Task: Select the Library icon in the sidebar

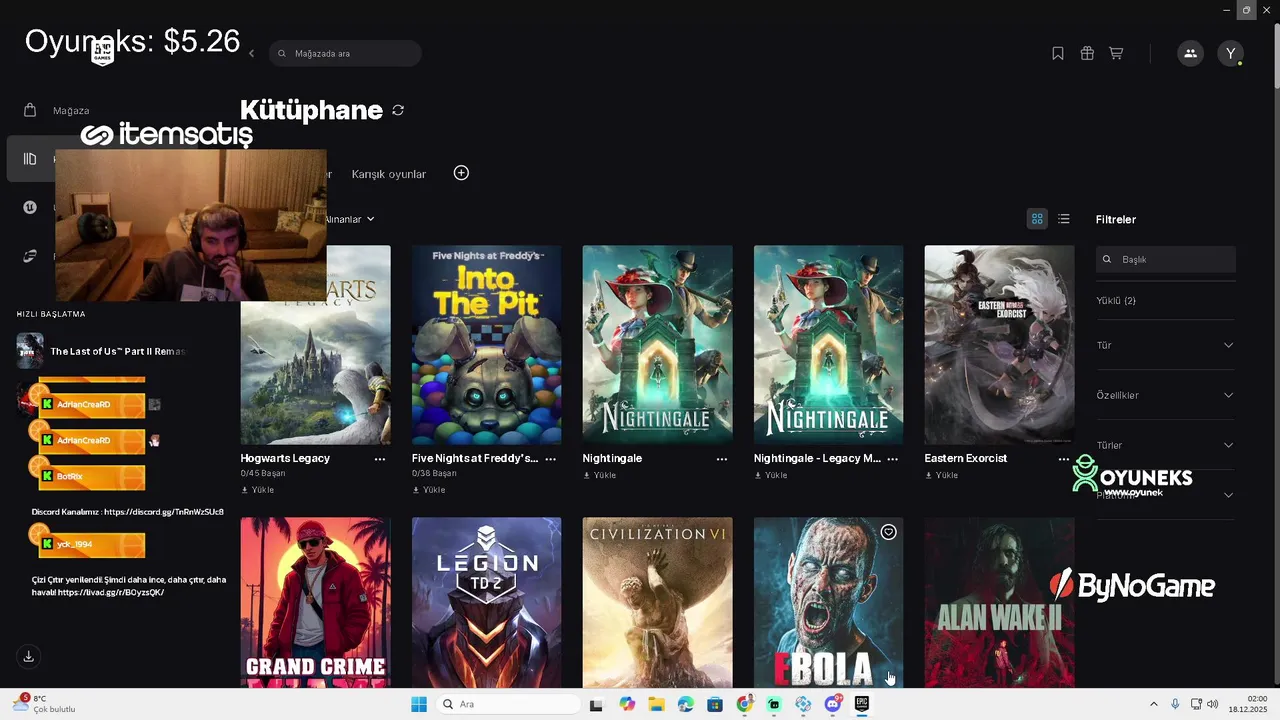Action: (30, 159)
